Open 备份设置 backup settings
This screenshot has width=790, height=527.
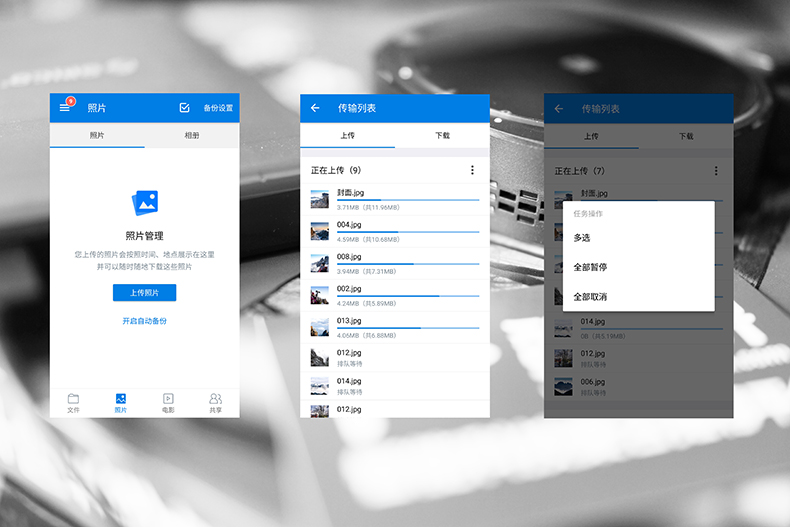click(218, 108)
